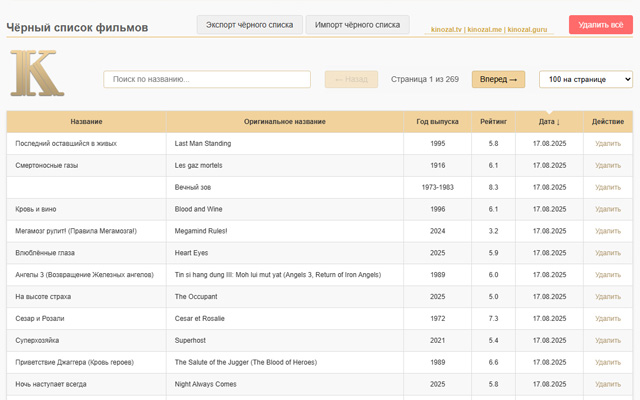The width and height of the screenshot is (640, 400).
Task: Sort by Рейтинг column header
Action: click(493, 122)
